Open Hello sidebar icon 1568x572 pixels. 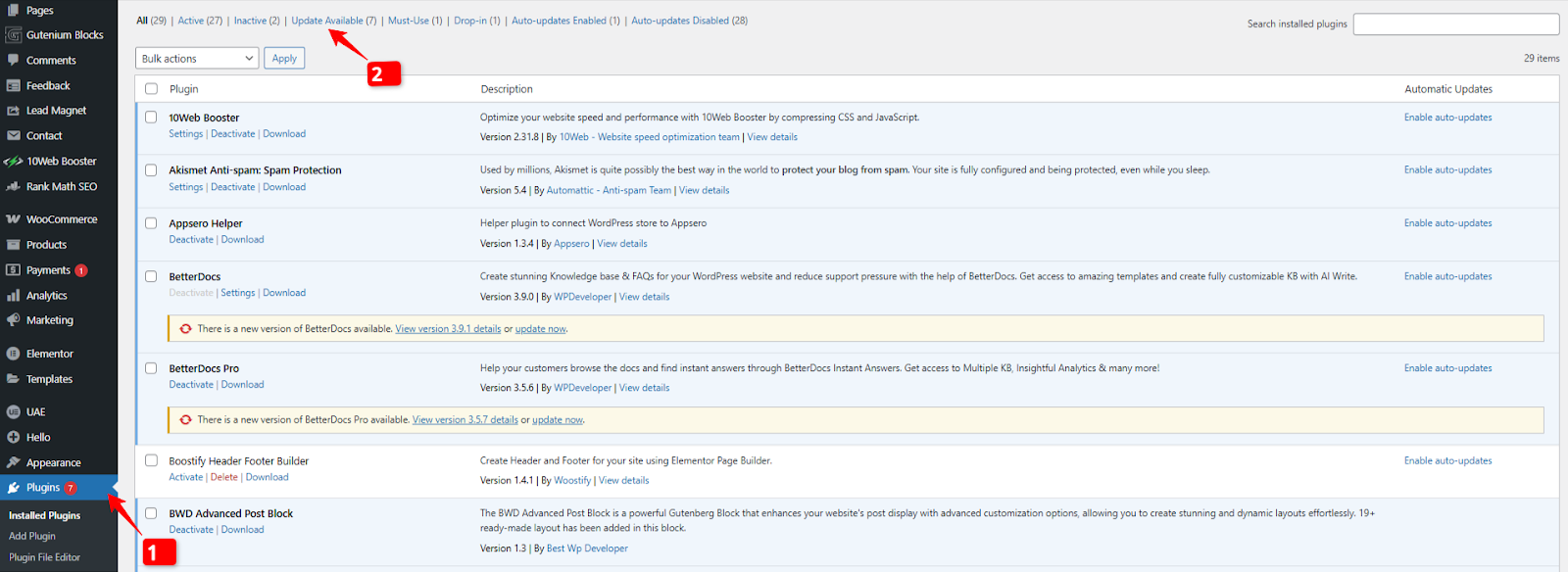[x=14, y=438]
